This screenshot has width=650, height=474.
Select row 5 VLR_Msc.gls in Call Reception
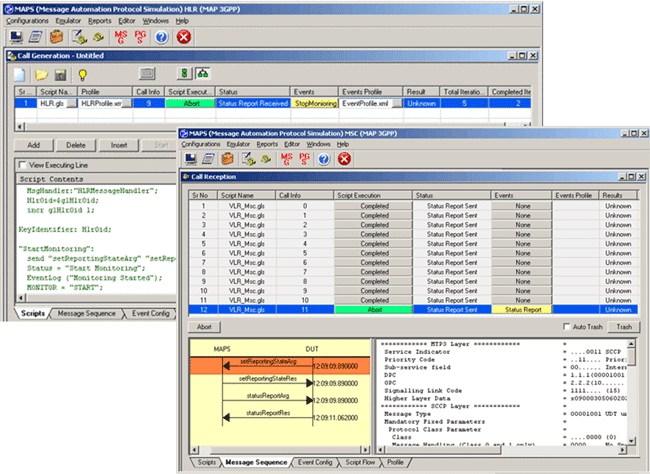(413, 244)
